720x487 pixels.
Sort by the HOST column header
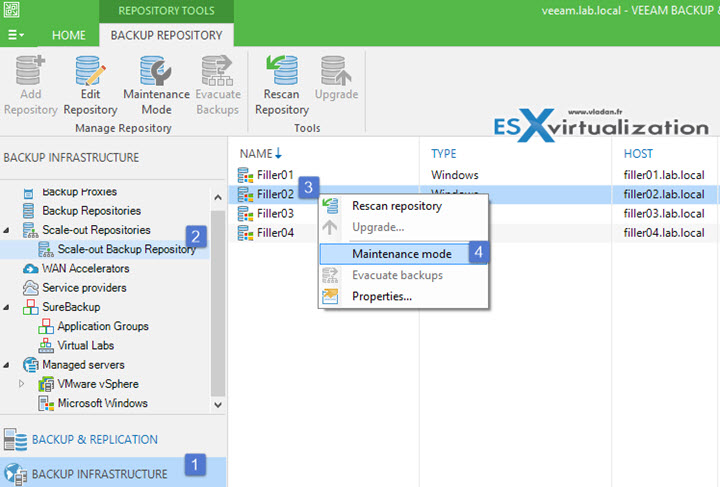pos(638,154)
